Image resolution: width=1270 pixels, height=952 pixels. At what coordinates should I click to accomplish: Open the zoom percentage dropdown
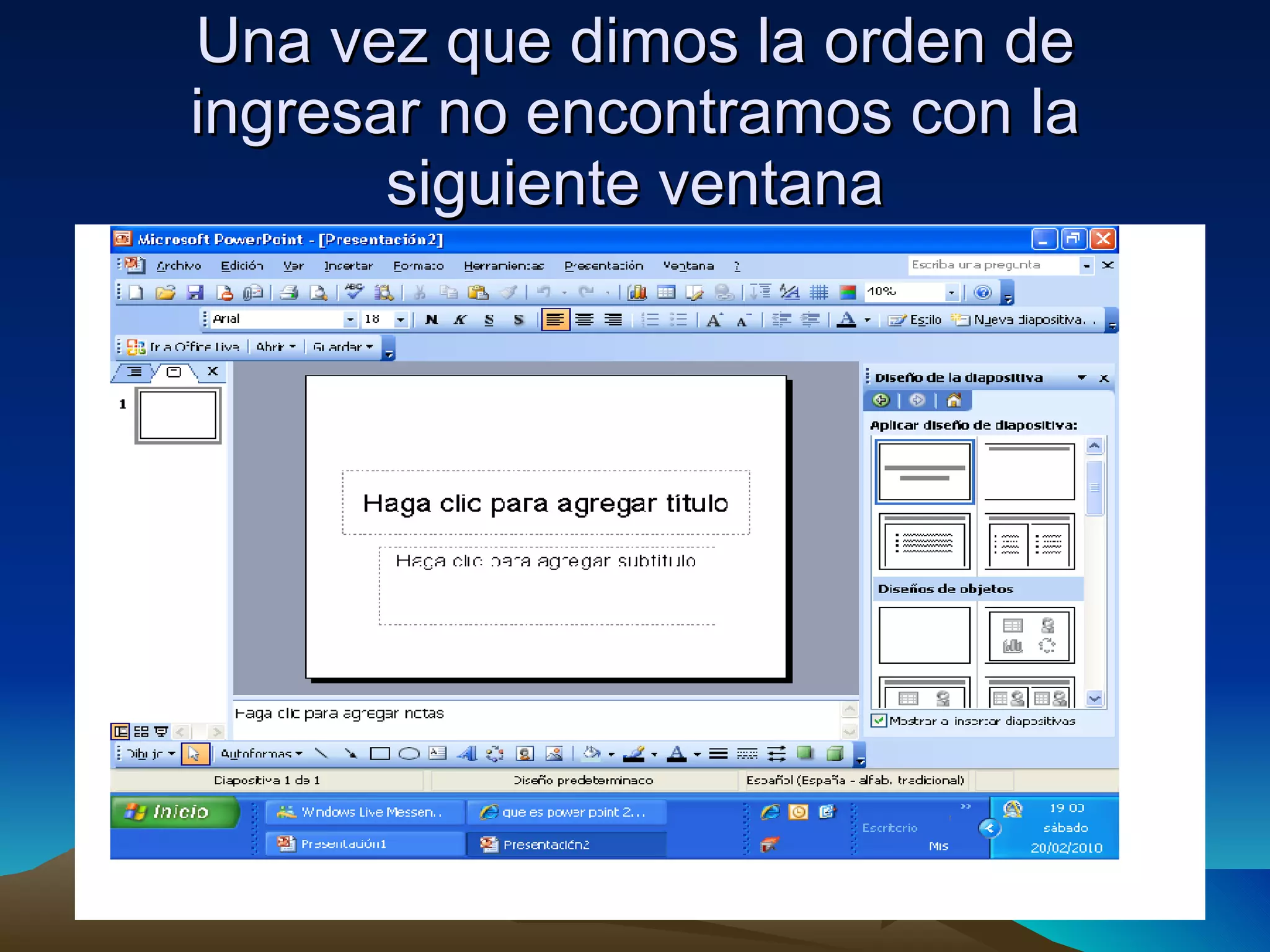951,292
